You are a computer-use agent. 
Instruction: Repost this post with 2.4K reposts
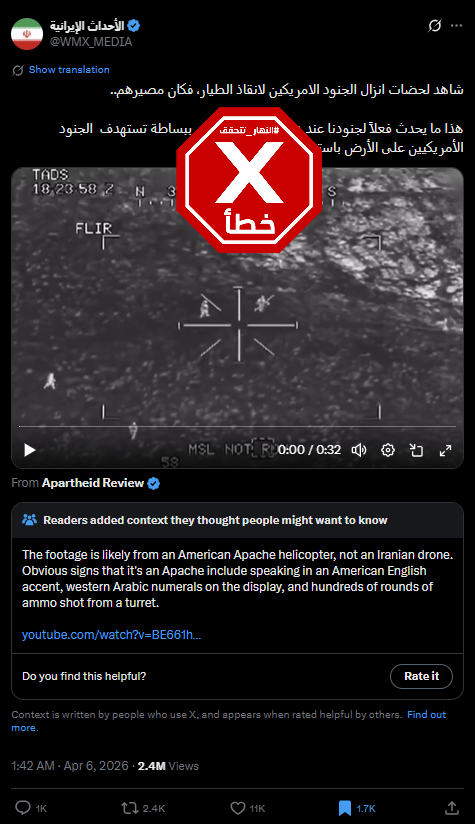(x=130, y=808)
